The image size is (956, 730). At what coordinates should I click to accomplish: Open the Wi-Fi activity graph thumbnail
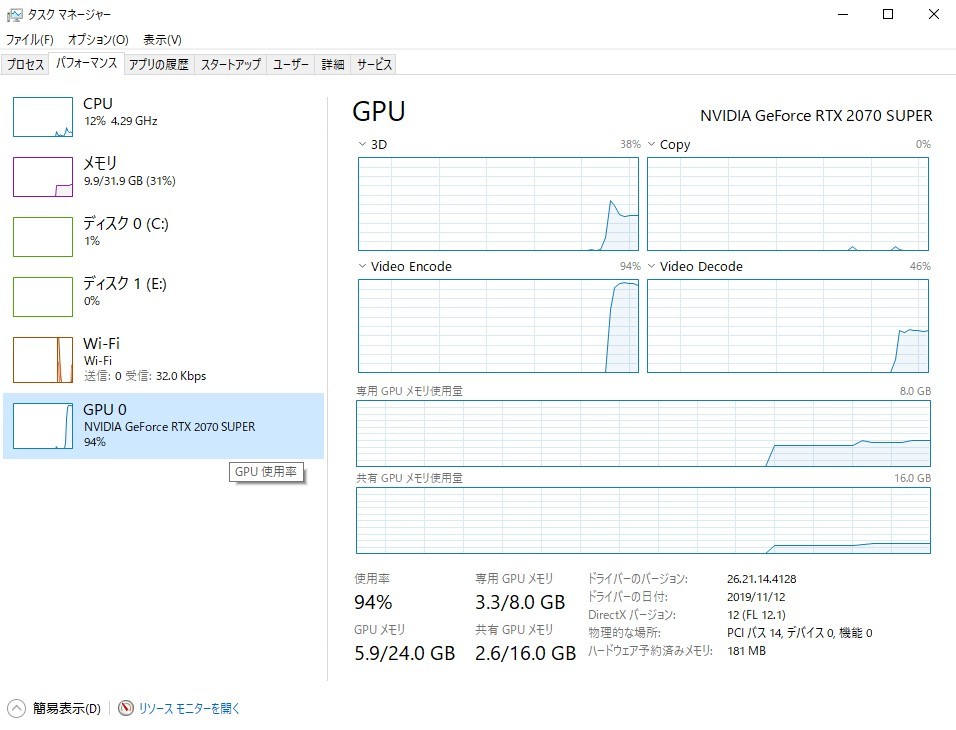click(43, 360)
